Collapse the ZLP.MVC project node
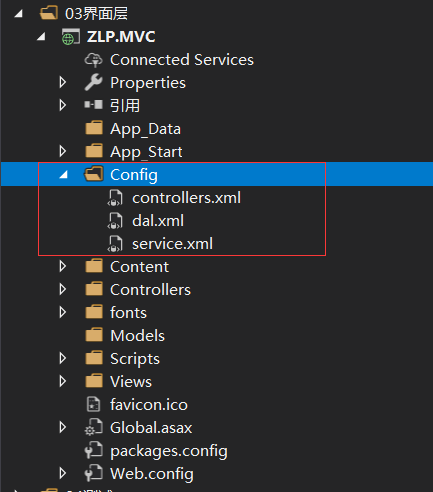This screenshot has width=433, height=492. click(x=41, y=37)
